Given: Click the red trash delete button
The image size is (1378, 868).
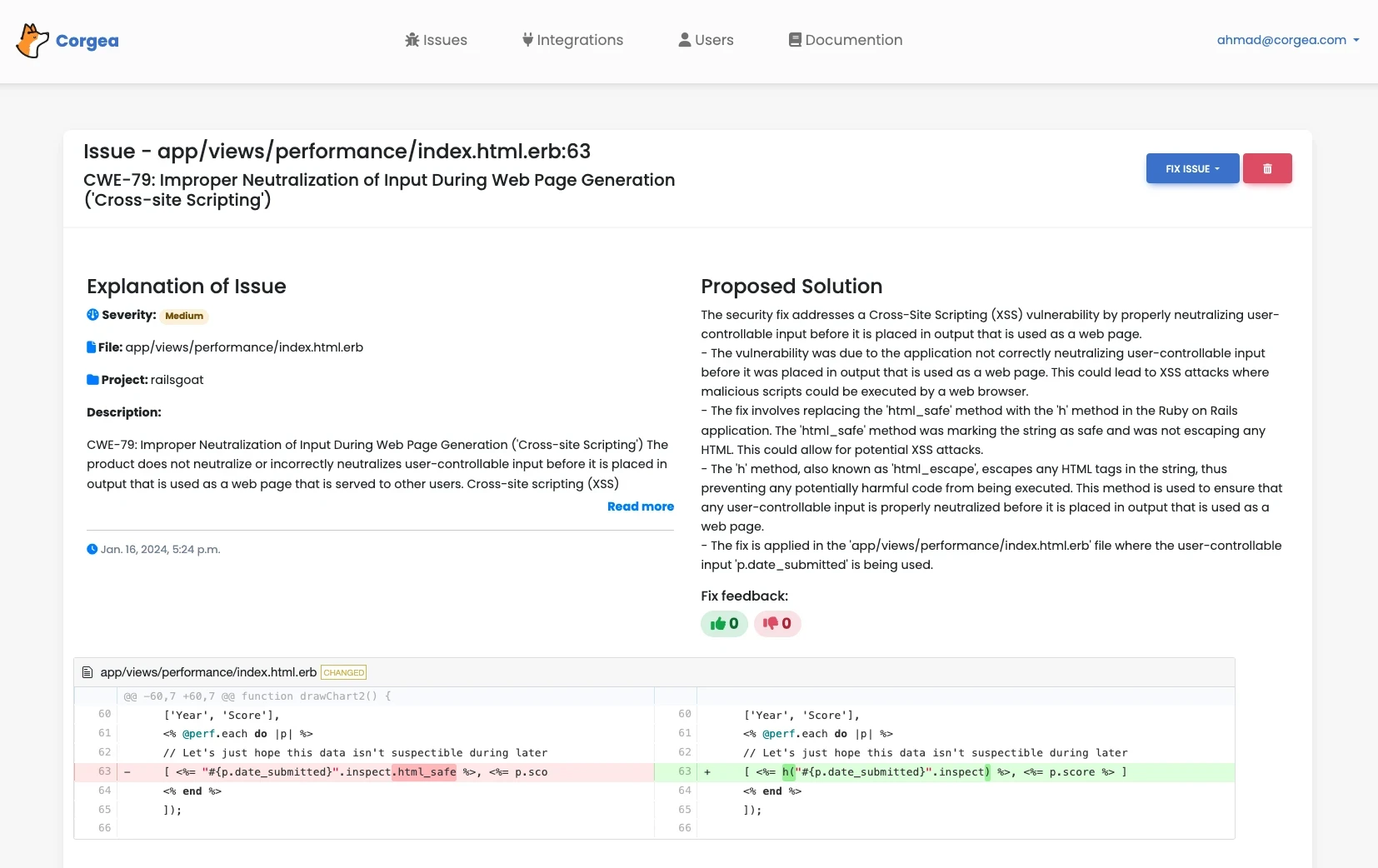Looking at the screenshot, I should [1266, 168].
